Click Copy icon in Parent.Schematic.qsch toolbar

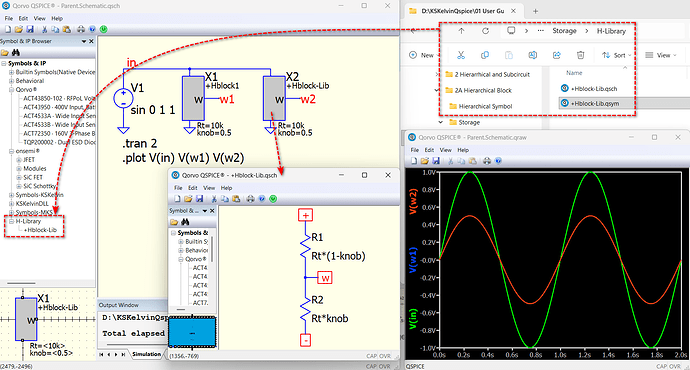tap(55, 29)
